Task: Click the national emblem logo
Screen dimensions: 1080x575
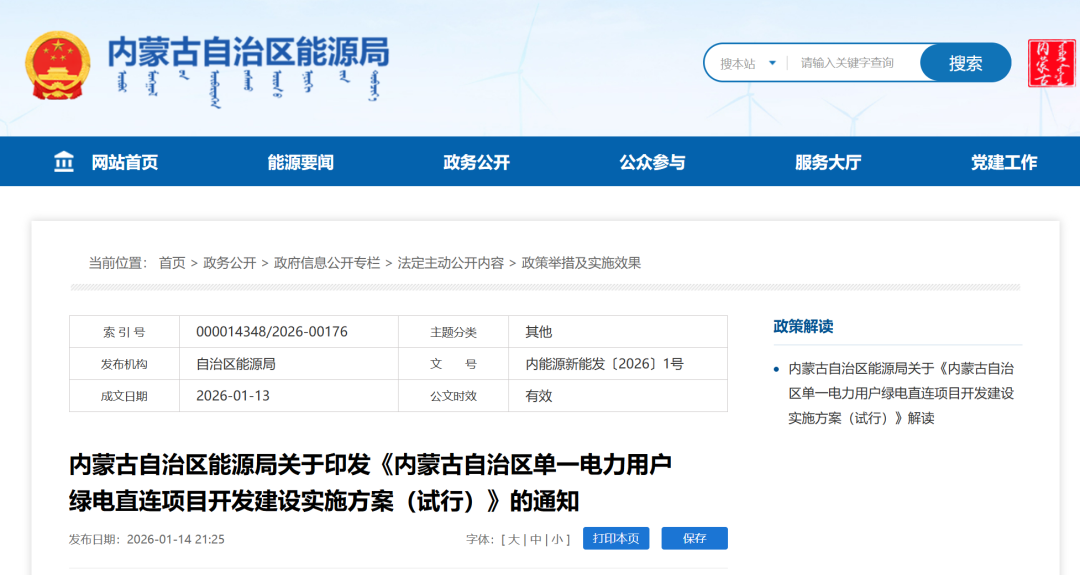Action: tap(58, 66)
